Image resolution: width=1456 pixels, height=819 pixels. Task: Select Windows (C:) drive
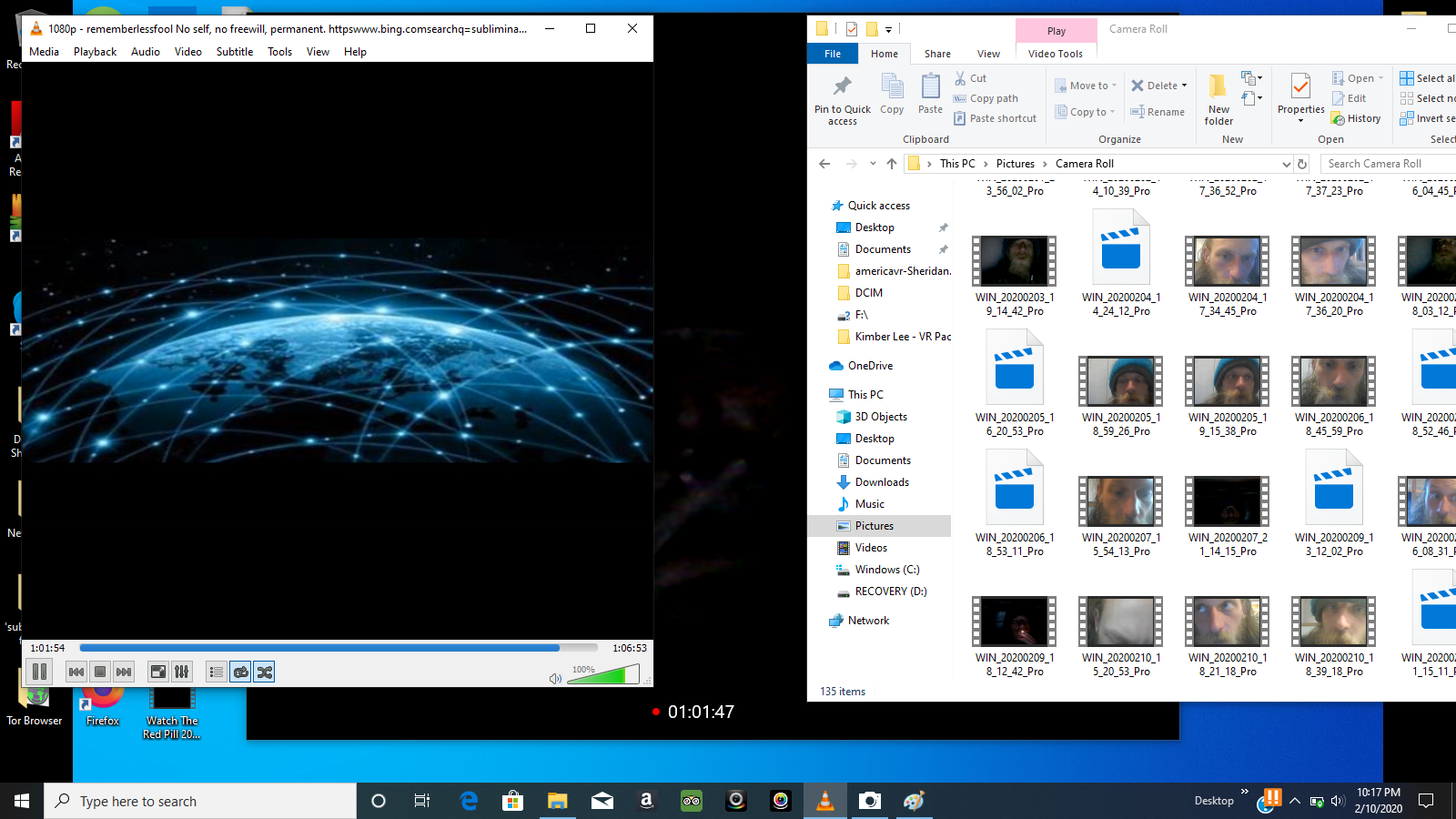coord(887,570)
